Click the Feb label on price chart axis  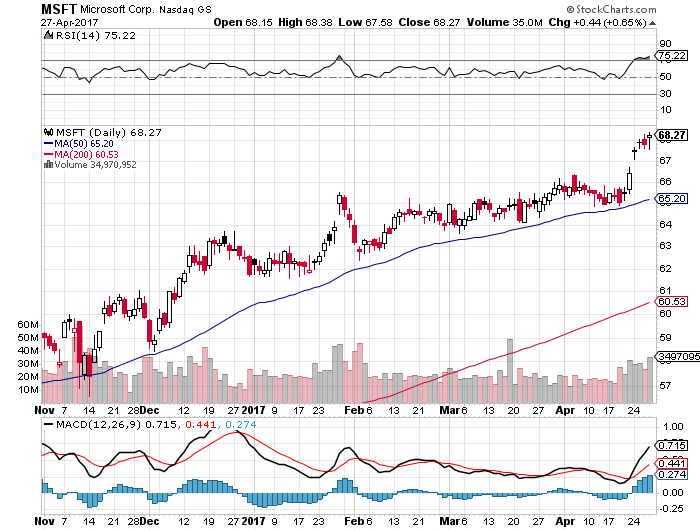point(354,410)
